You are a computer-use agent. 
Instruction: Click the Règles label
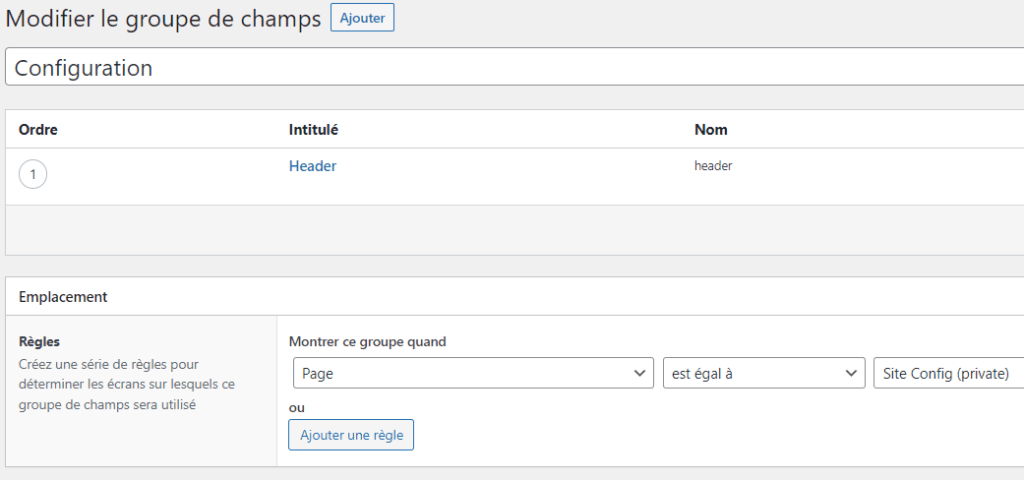click(x=39, y=342)
